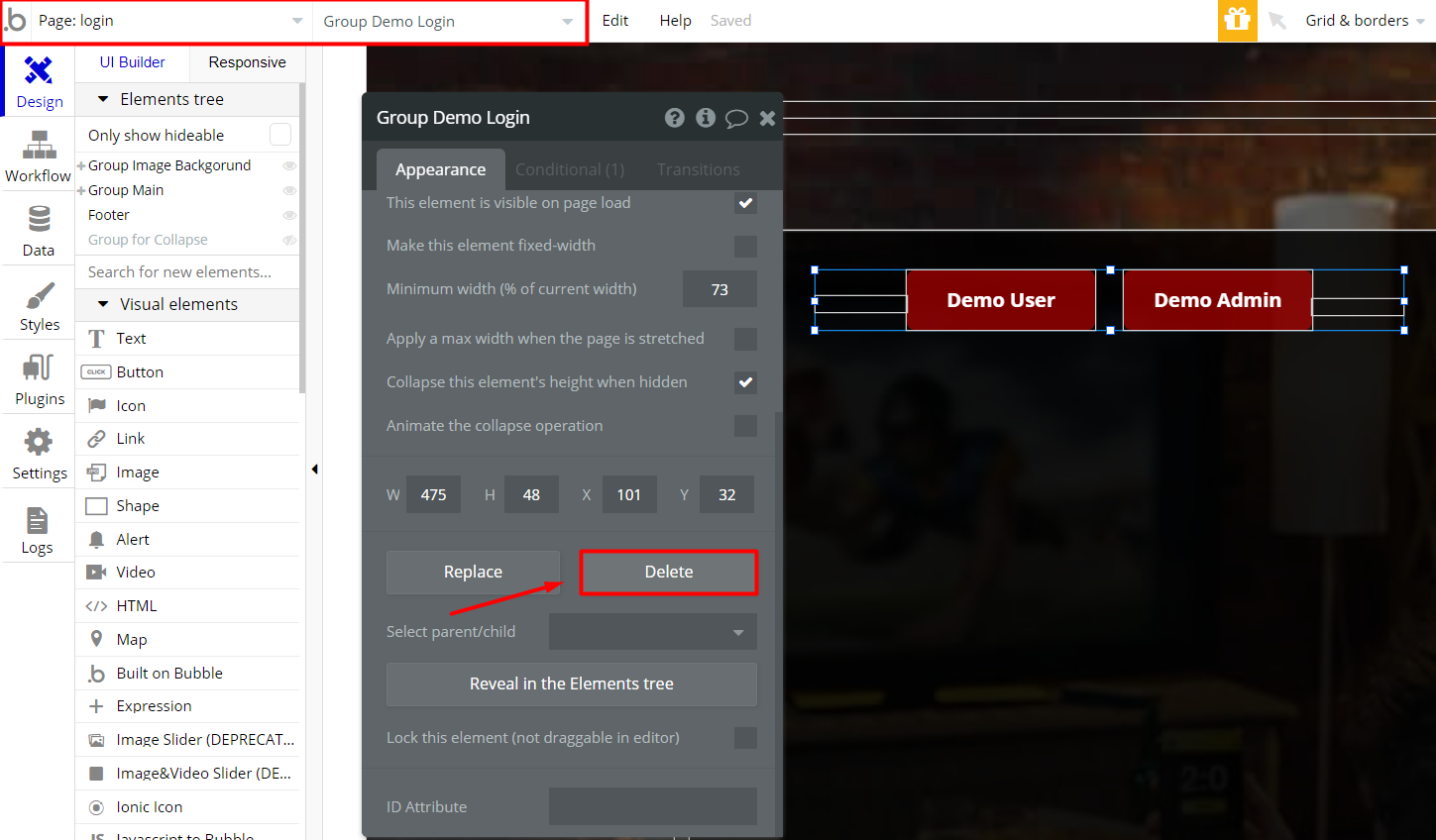Open the Group Demo Login element dropdown
Image resolution: width=1436 pixels, height=840 pixels.
click(448, 21)
